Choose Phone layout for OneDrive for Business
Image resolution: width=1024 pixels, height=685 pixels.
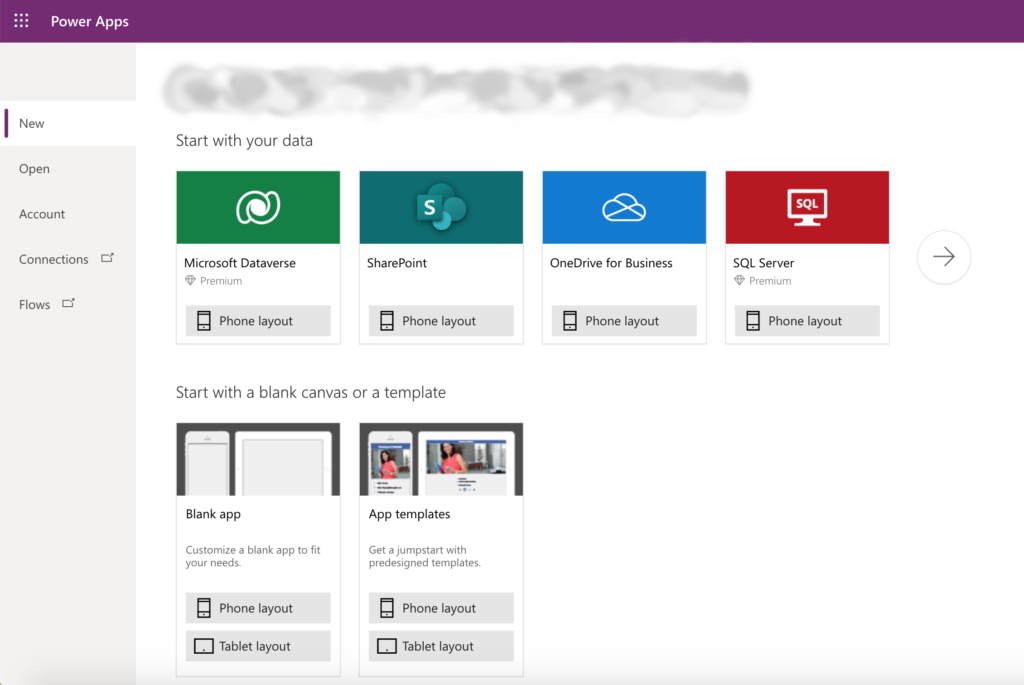[x=624, y=321]
